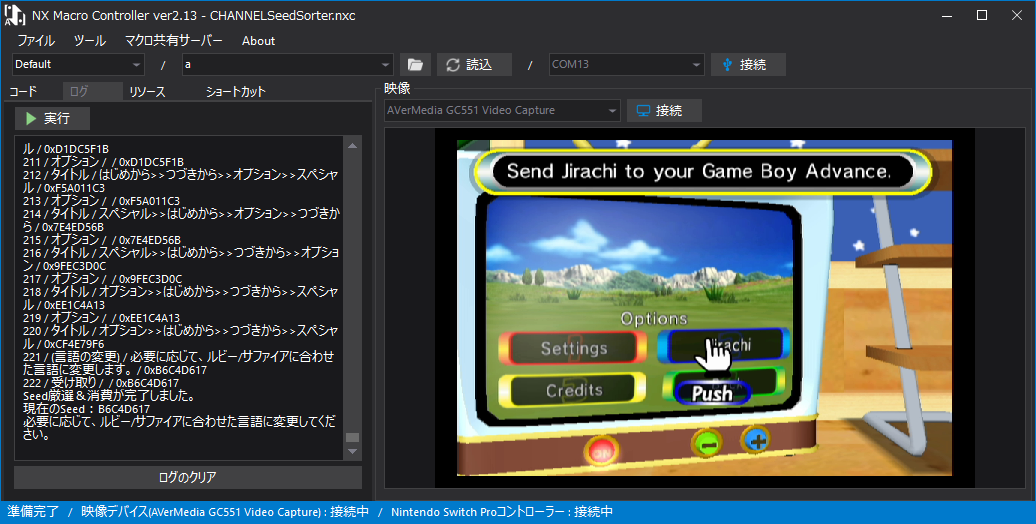Click the Settings button in game video

pyautogui.click(x=574, y=348)
